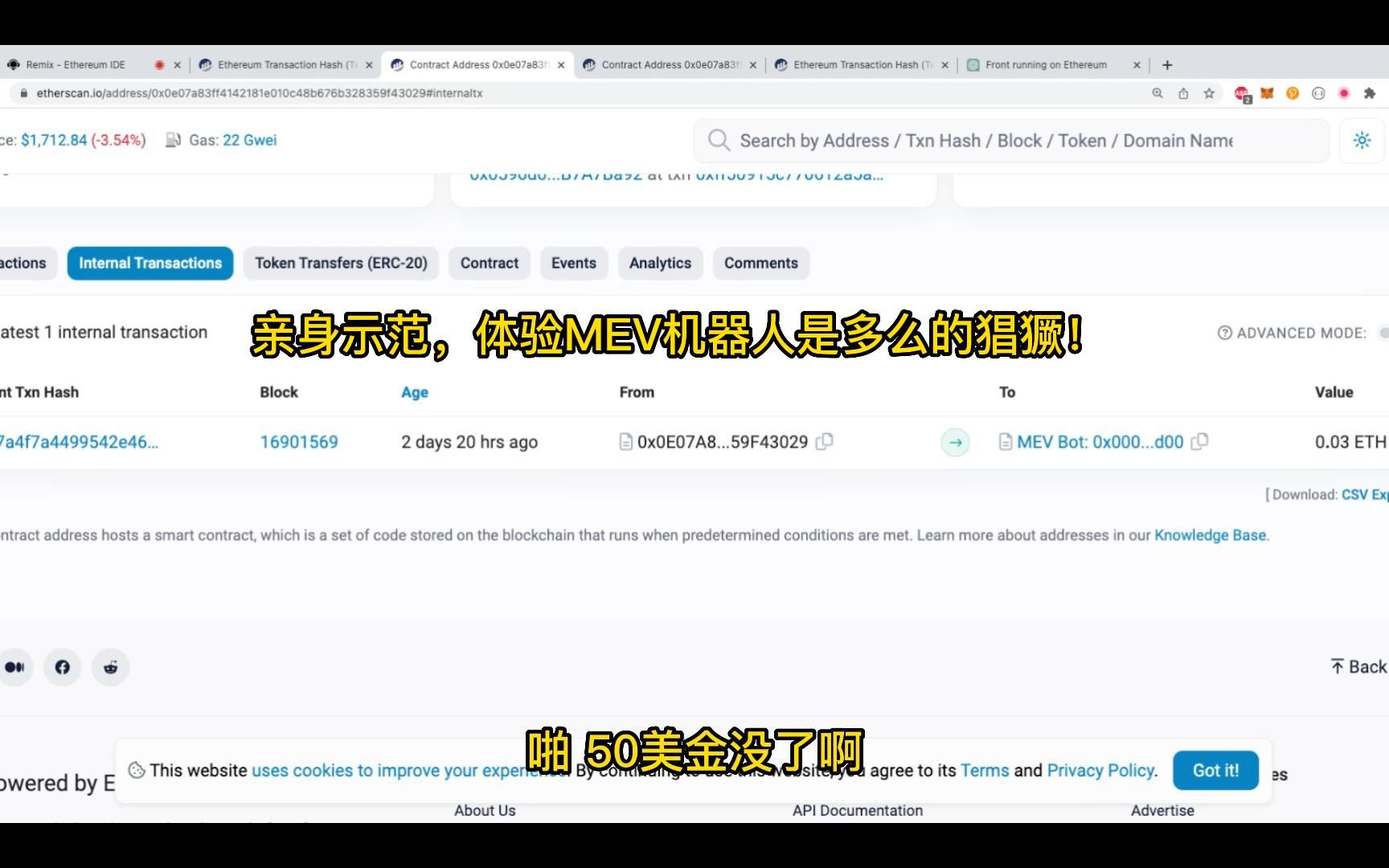The image size is (1389, 868).
Task: Select the Token Transfers (ERC-20) tab
Action: [341, 264]
